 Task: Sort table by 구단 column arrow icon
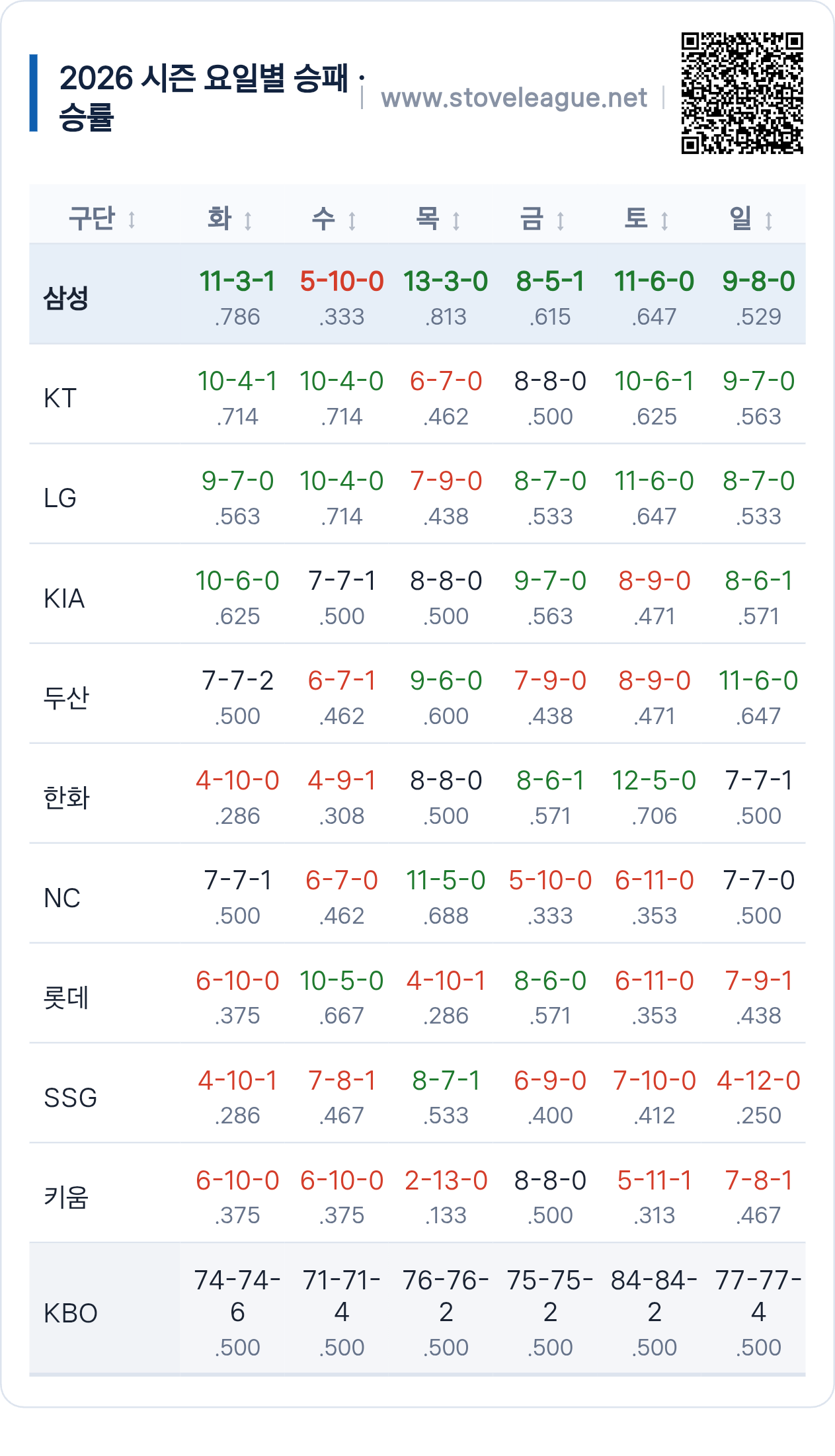(x=132, y=220)
